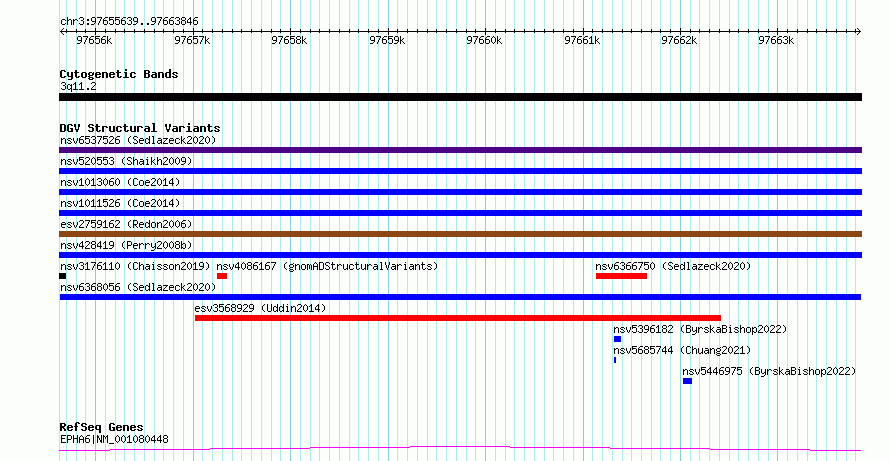
Task: Open the nsv3176110 (Chaisson2019) label
Action: (135, 266)
